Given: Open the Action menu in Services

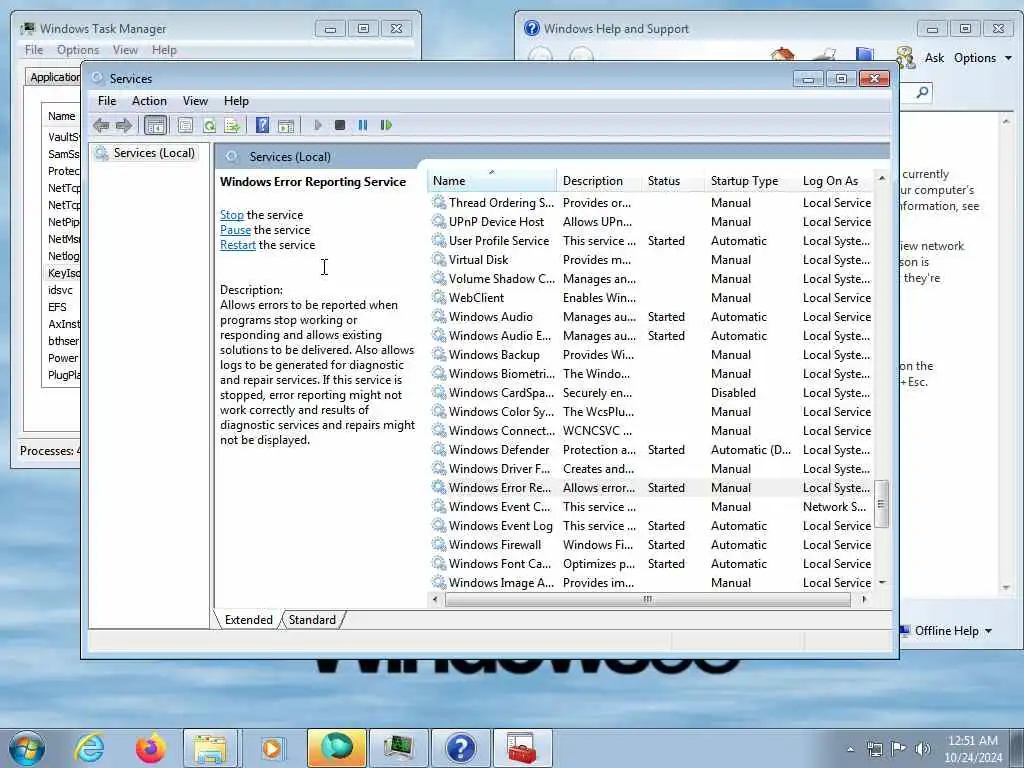Looking at the screenshot, I should coord(149,101).
